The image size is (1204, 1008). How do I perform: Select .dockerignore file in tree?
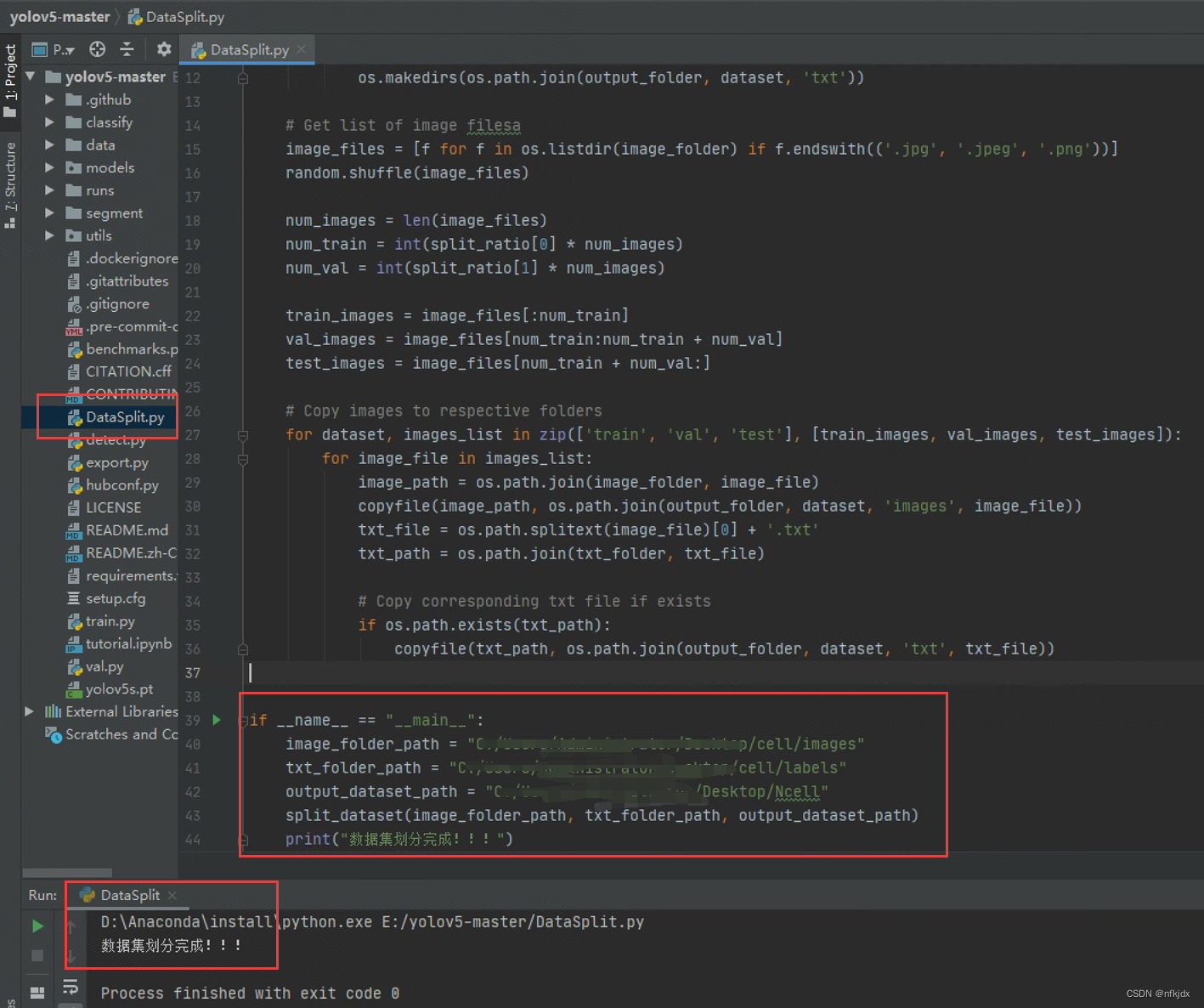click(x=122, y=258)
